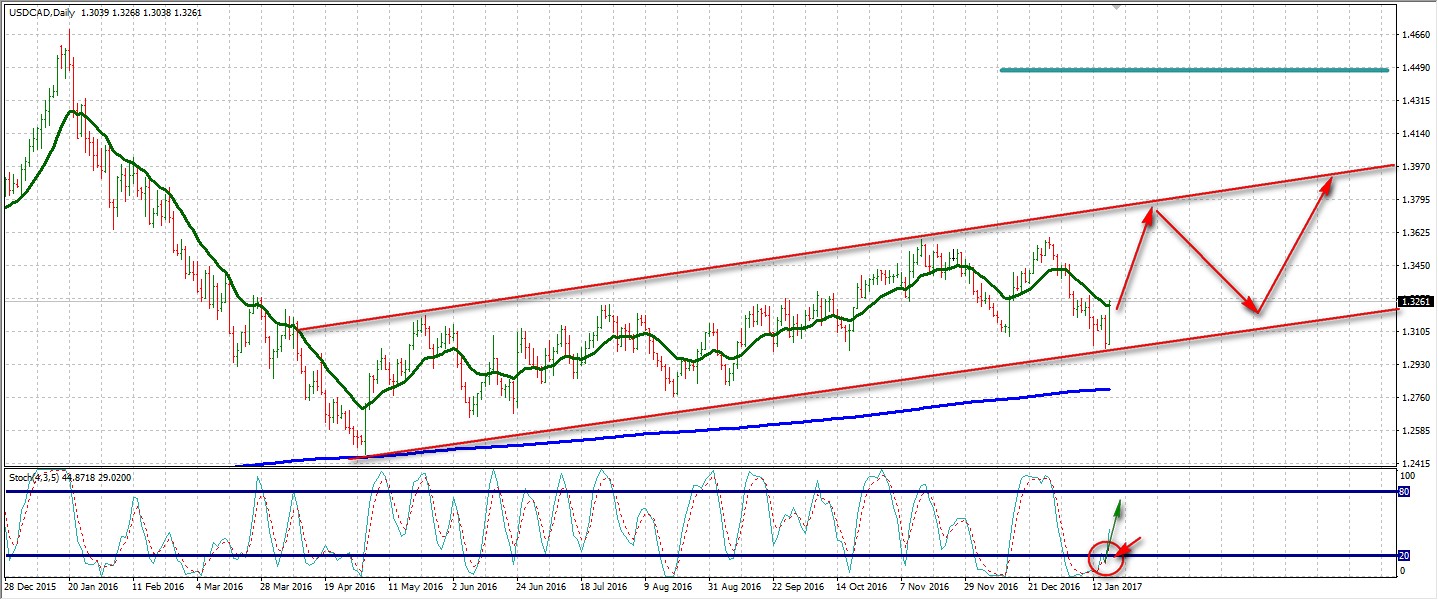Click the 1.3970 price axis label

point(1416,167)
